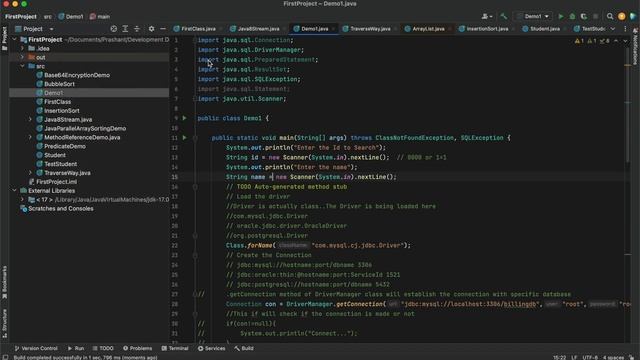Run main method gutter arrow on line 11
The image size is (640, 360).
point(184,138)
